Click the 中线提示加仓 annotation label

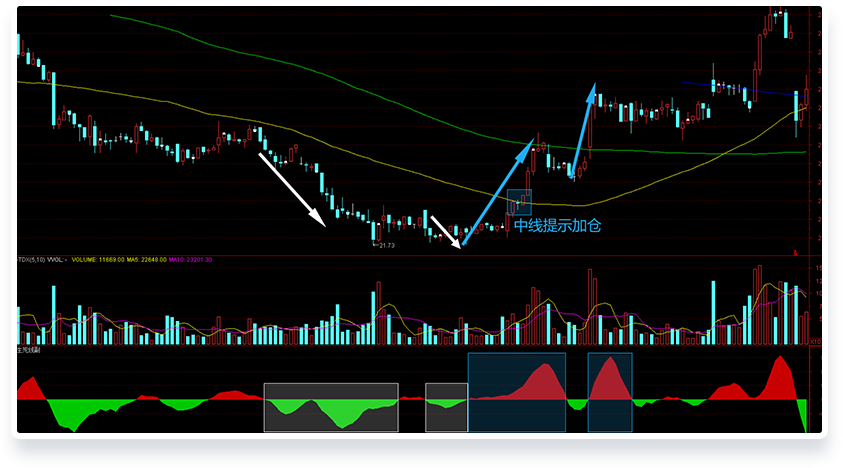pos(557,226)
